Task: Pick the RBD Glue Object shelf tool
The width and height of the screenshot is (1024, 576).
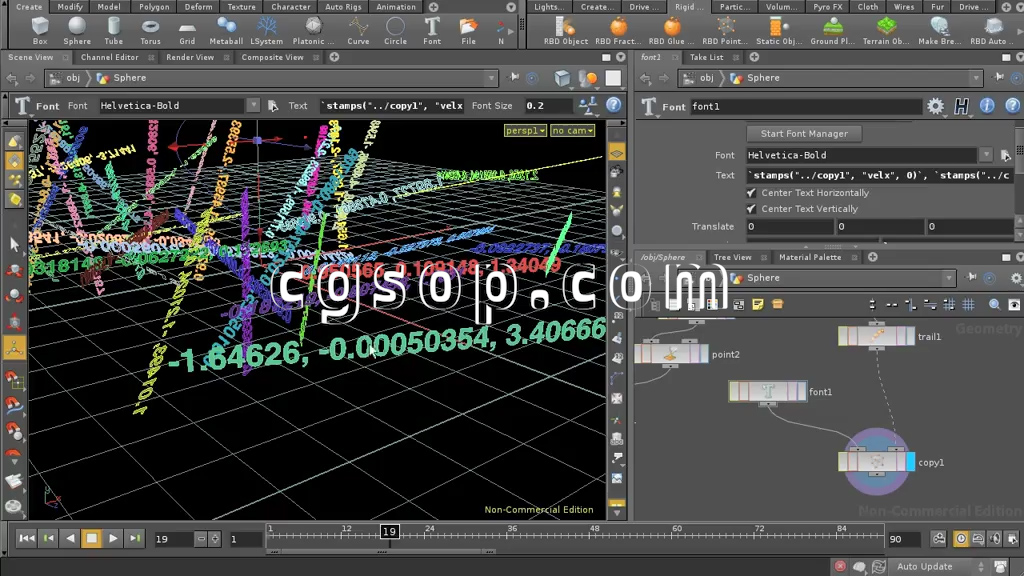Action: 671,30
